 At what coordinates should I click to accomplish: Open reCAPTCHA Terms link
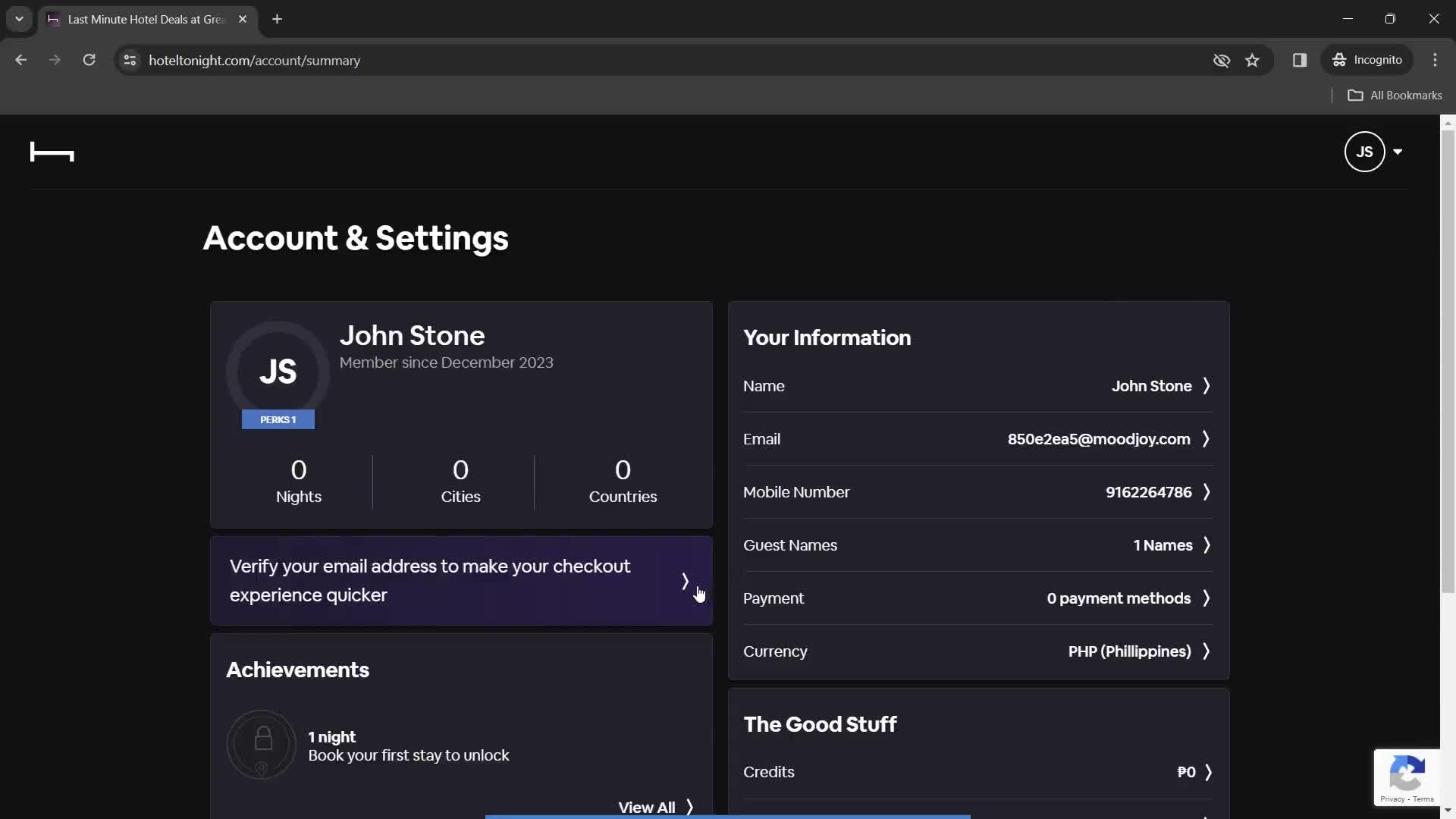1423,799
